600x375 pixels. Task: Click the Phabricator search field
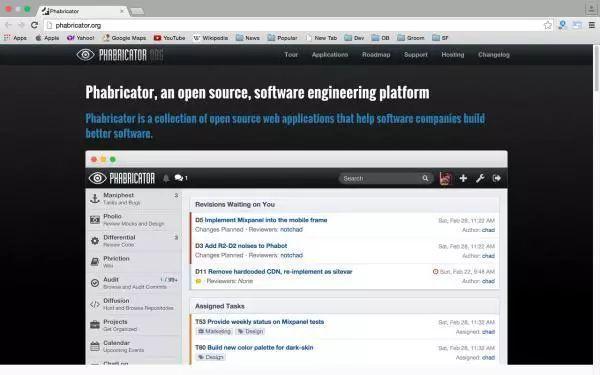pyautogui.click(x=386, y=178)
